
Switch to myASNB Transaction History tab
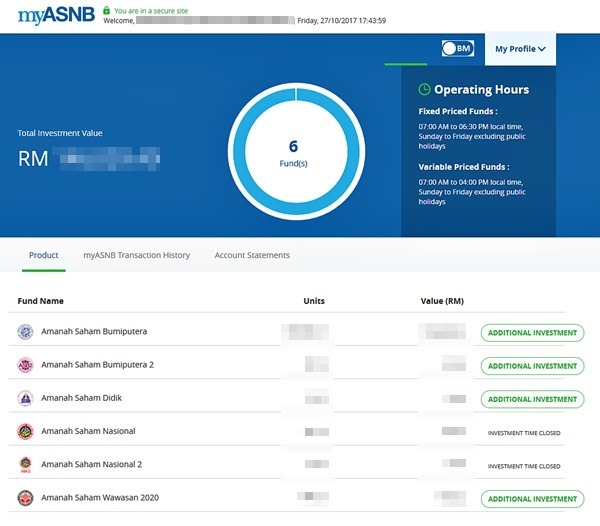tap(137, 255)
